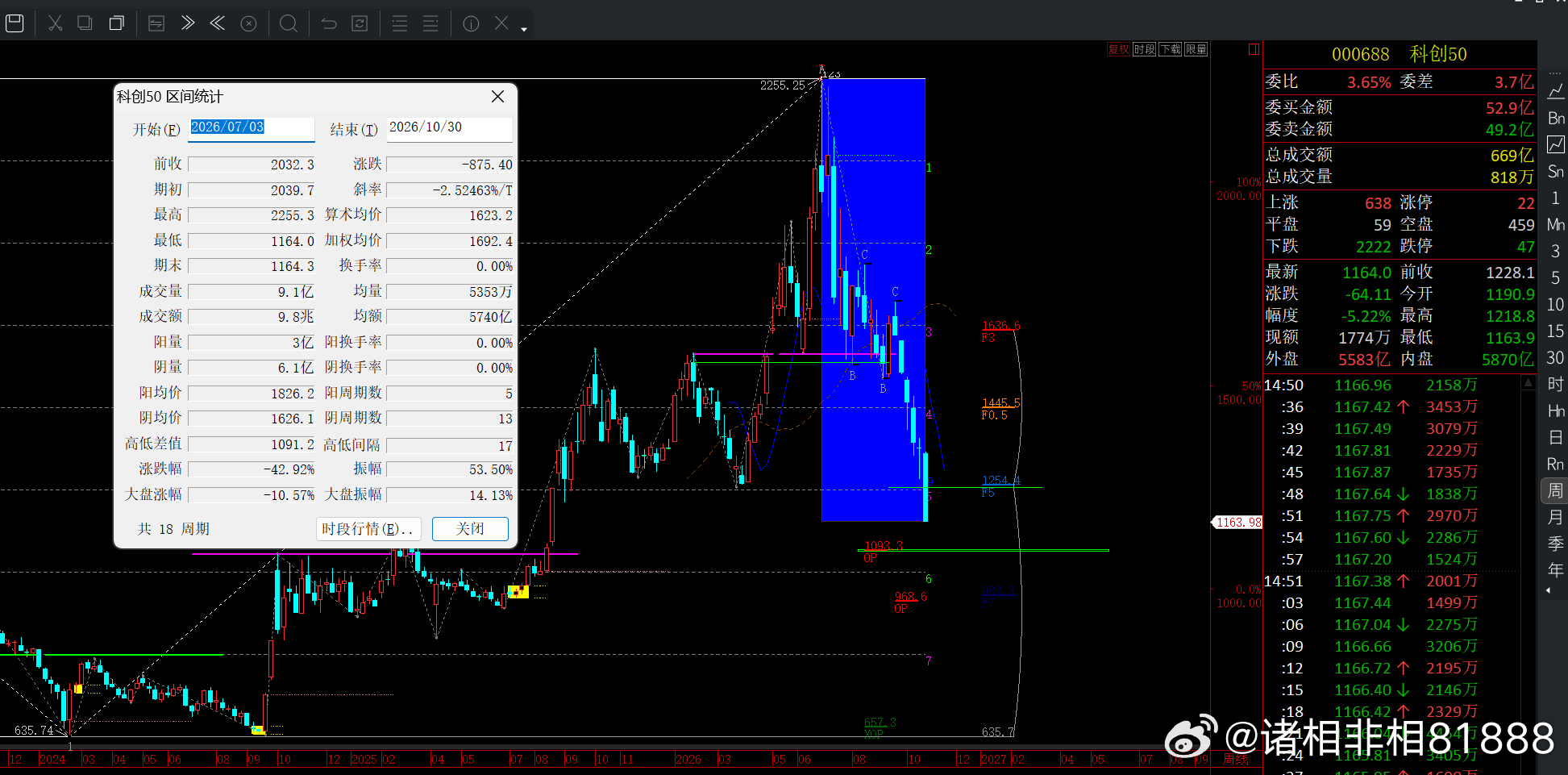1568x775 pixels.
Task: Click the second lines list icon
Action: click(430, 23)
